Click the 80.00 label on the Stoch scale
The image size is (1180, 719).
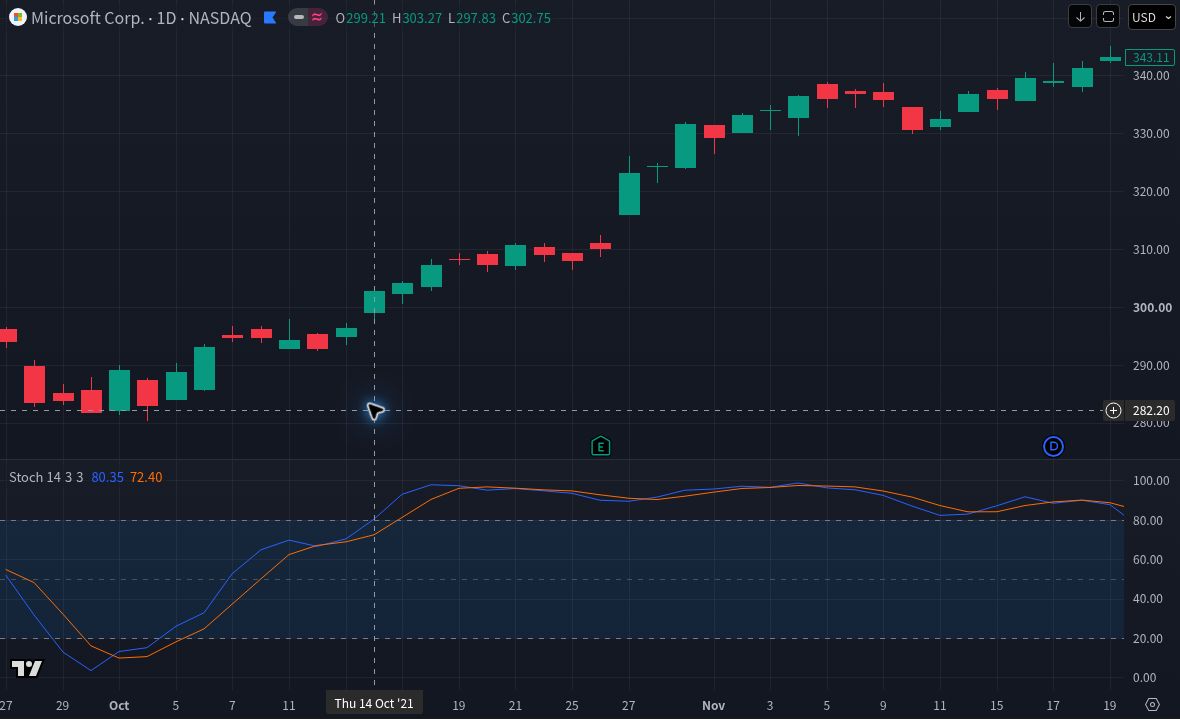click(x=1148, y=520)
